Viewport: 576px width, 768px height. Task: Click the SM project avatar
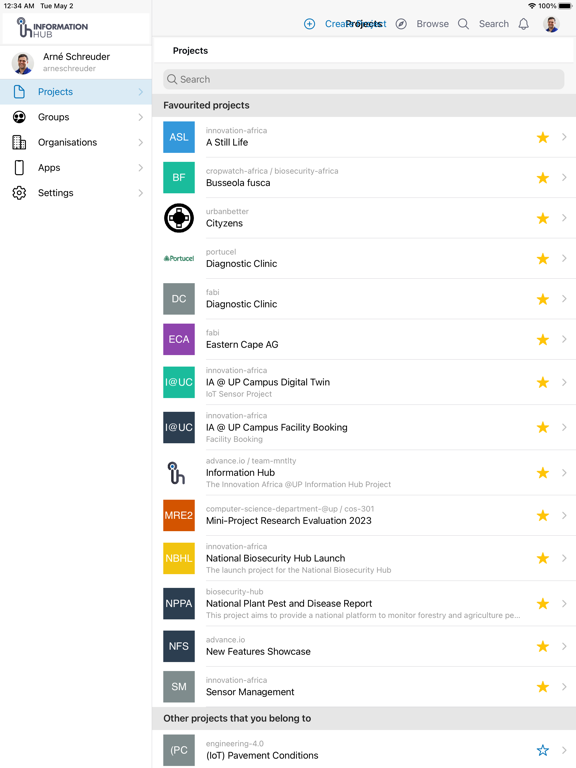(179, 687)
